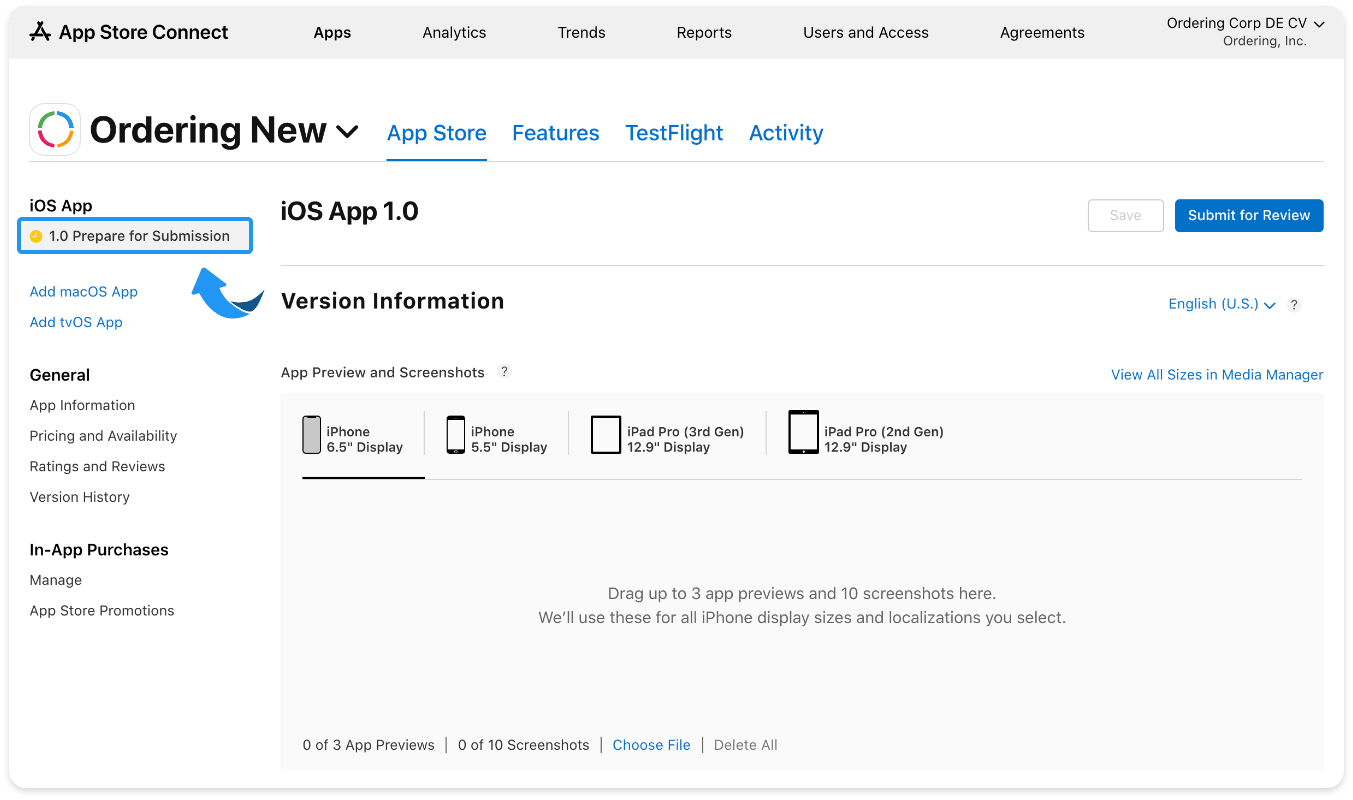Select iPad Pro (2nd Gen) 12.9" Display label
The height and width of the screenshot is (800, 1353).
pyautogui.click(x=884, y=439)
